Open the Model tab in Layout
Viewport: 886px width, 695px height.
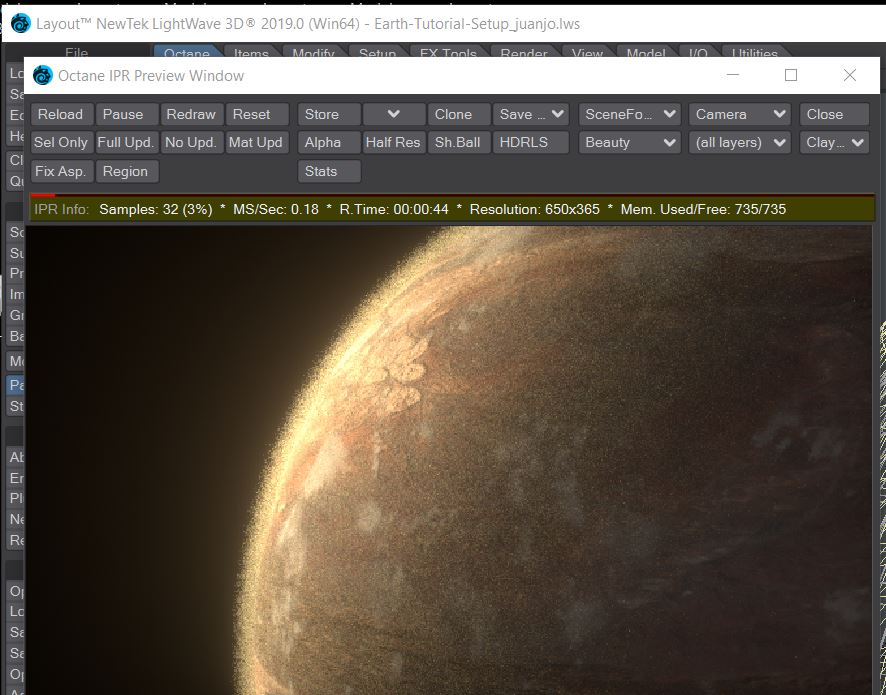click(645, 52)
